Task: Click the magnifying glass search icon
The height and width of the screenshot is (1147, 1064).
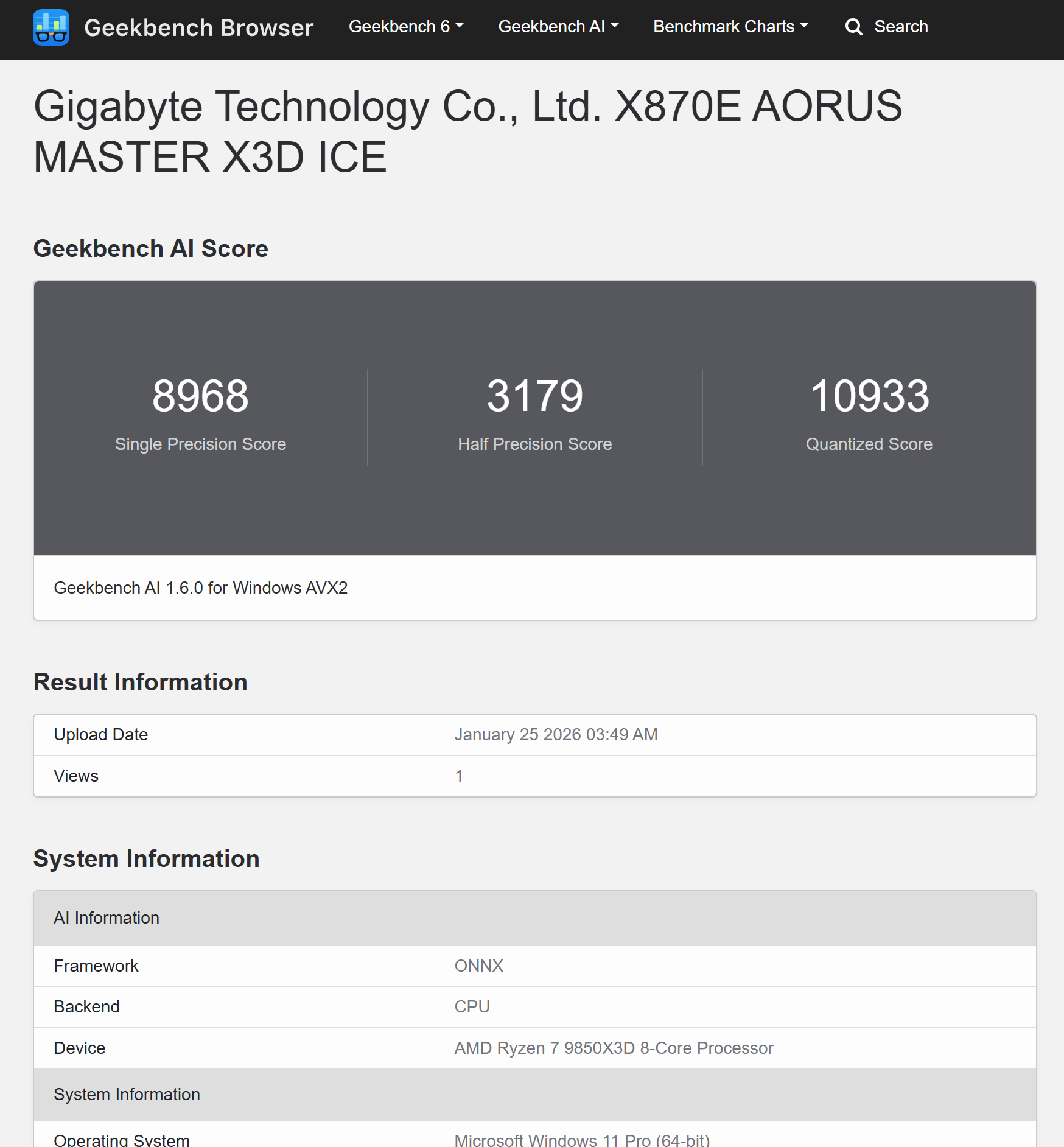Action: tap(853, 27)
